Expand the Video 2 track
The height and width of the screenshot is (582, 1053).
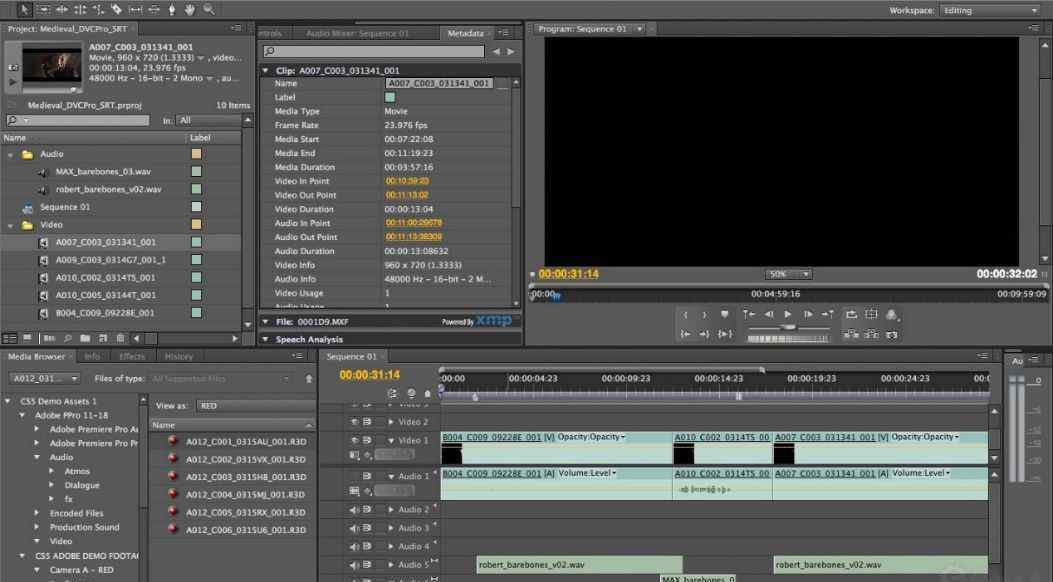point(391,422)
